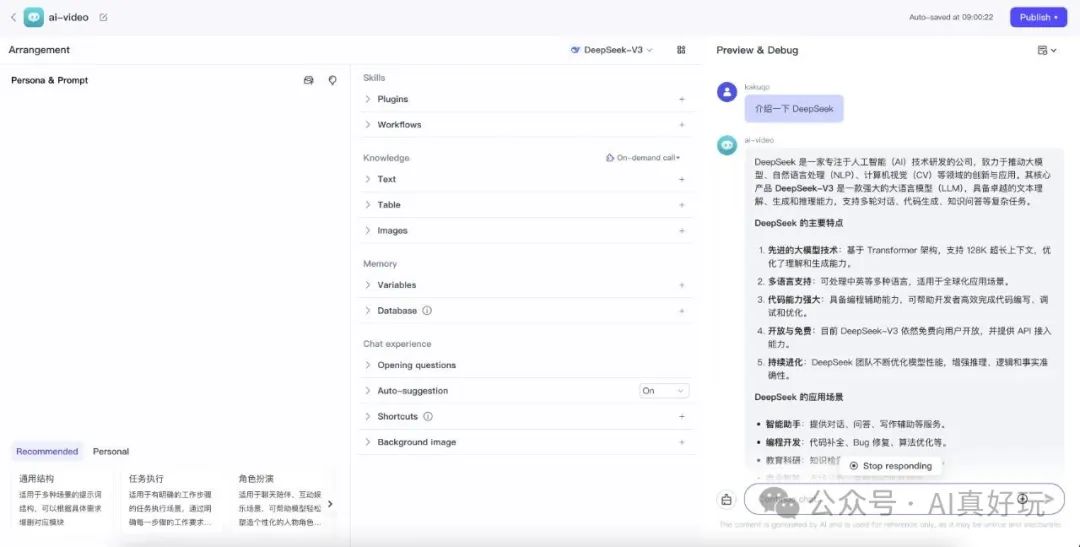
Task: Click the user message 介绍一下 DeepSeek
Action: (x=793, y=109)
